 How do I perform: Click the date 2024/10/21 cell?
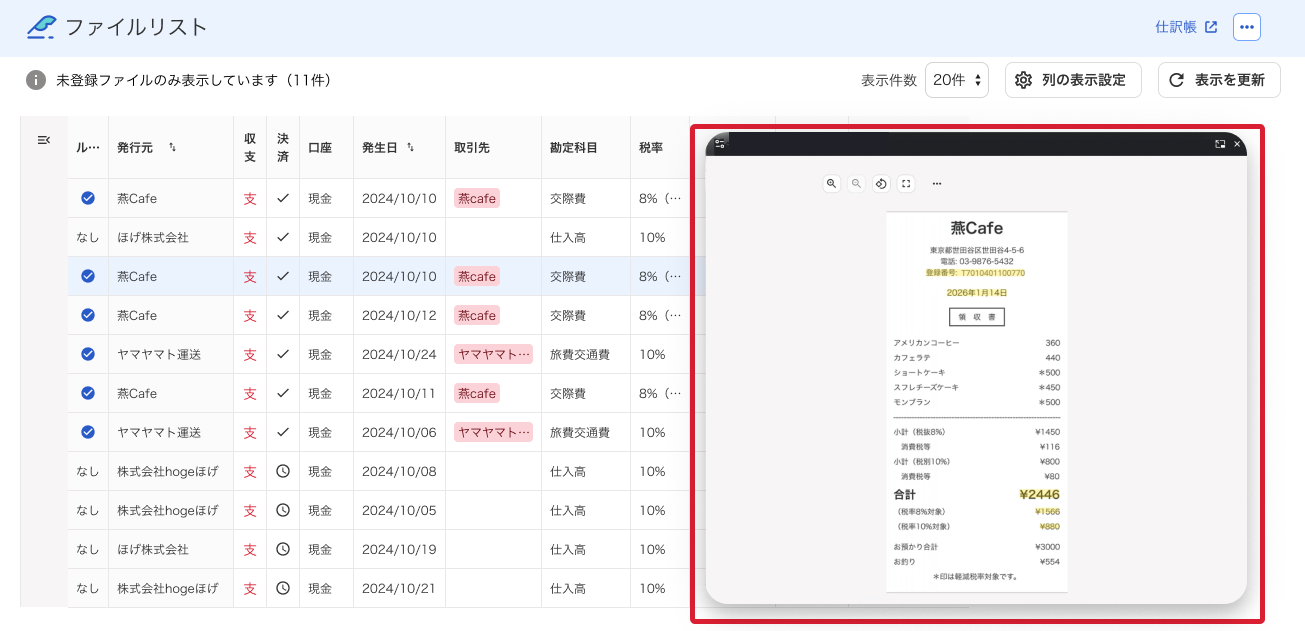tap(399, 588)
